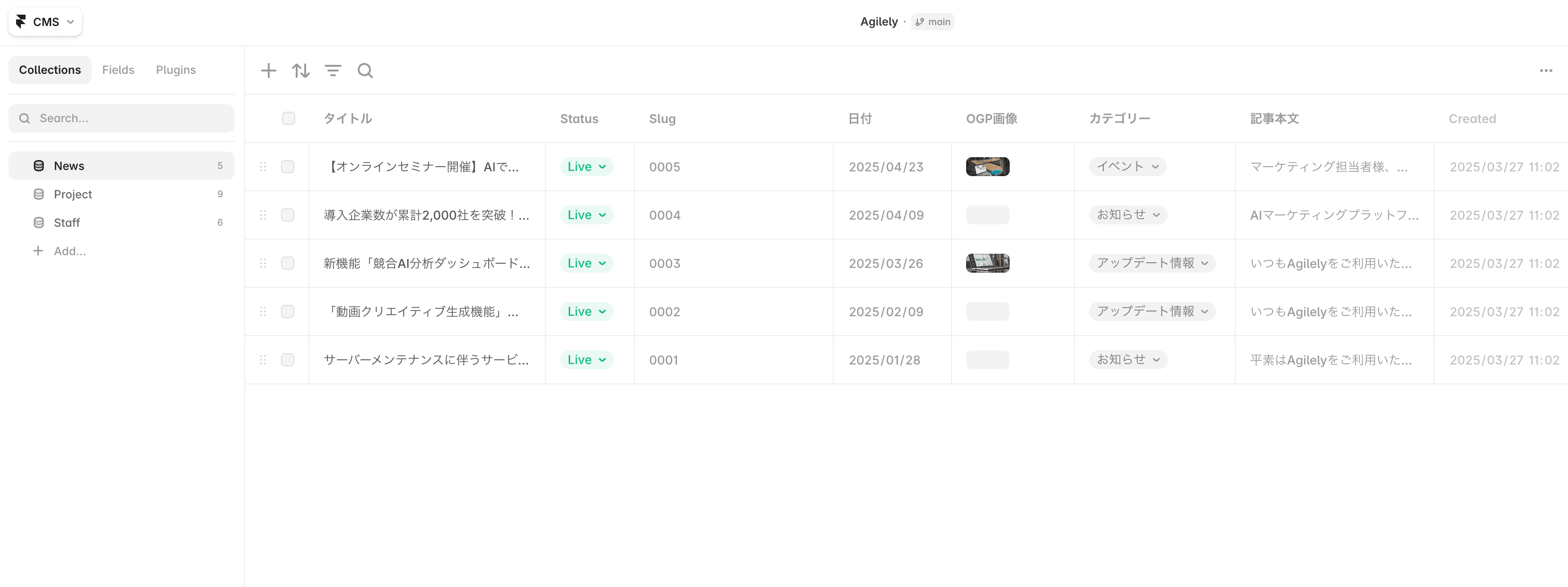Open お知らせ category dropdown in row 0004
Viewport: 1568px width, 587px height.
(1128, 215)
